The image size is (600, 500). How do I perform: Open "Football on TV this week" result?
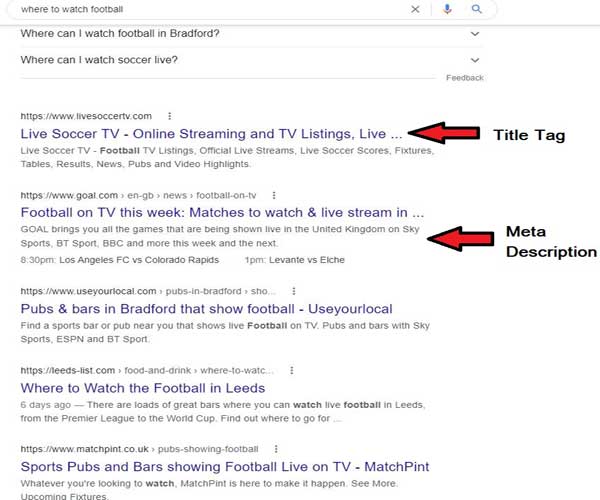click(x=222, y=213)
